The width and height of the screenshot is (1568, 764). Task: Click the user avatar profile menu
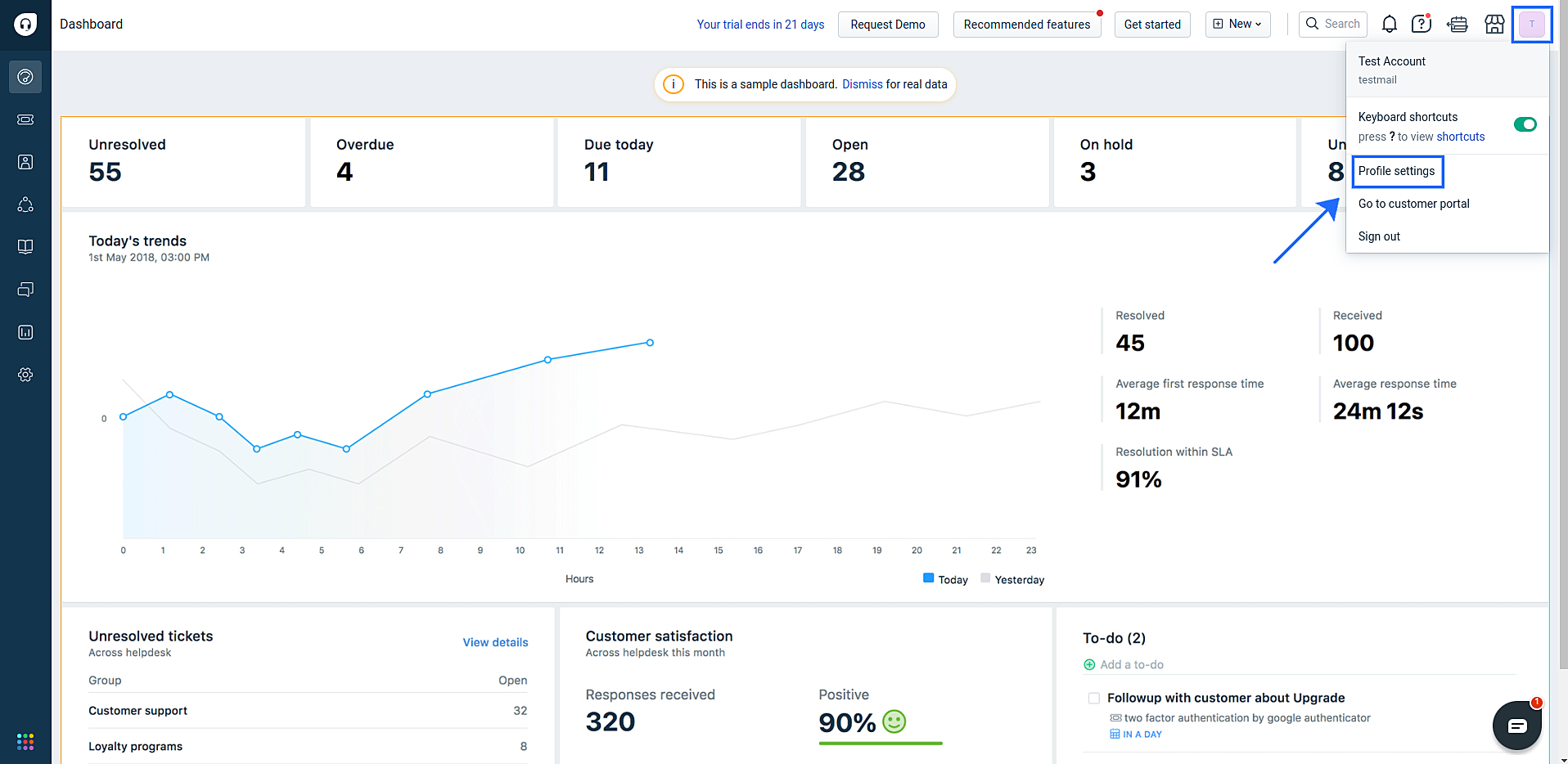pyautogui.click(x=1531, y=25)
